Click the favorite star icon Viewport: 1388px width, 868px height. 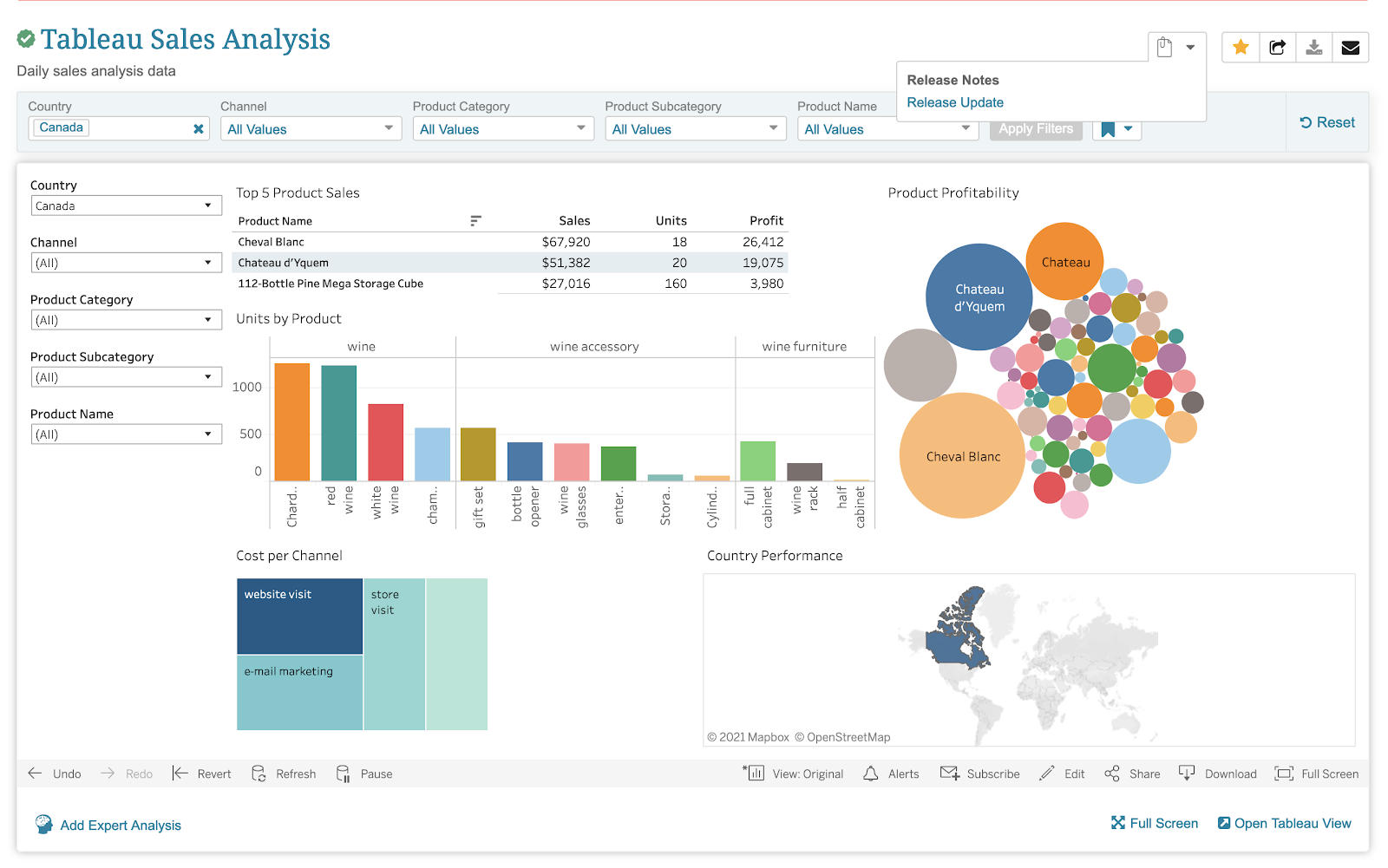[x=1241, y=47]
